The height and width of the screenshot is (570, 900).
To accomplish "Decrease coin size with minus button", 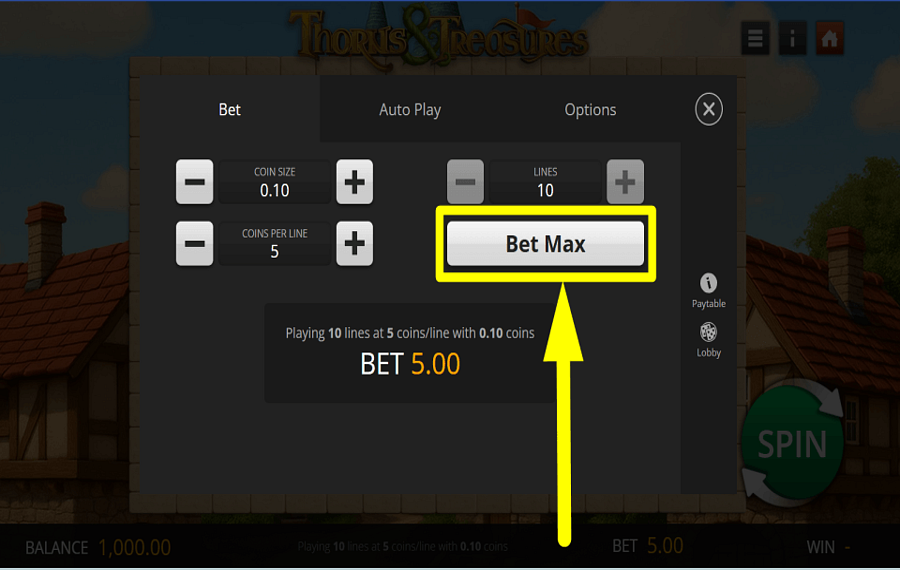I will tap(195, 182).
